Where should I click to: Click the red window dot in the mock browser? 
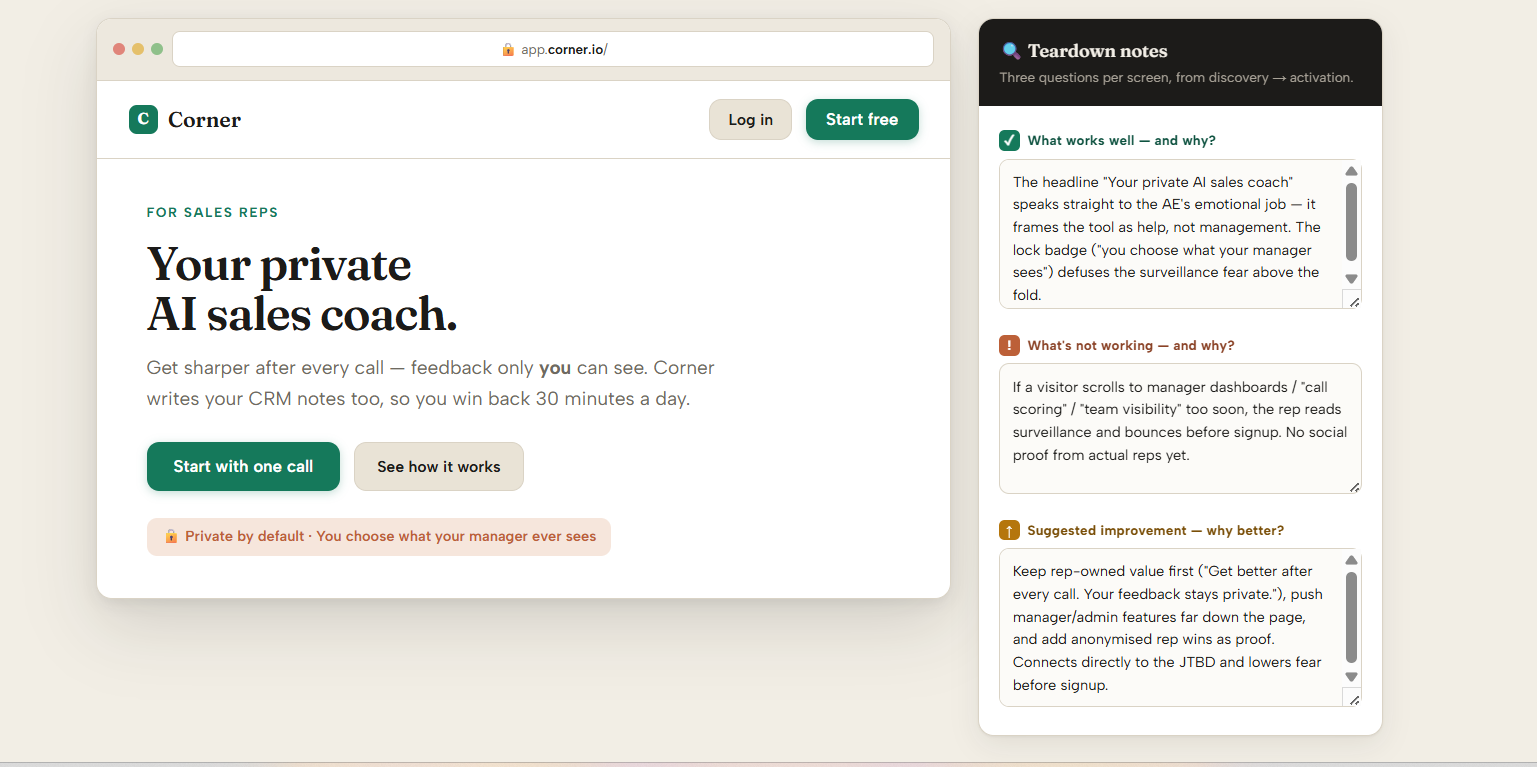119,49
